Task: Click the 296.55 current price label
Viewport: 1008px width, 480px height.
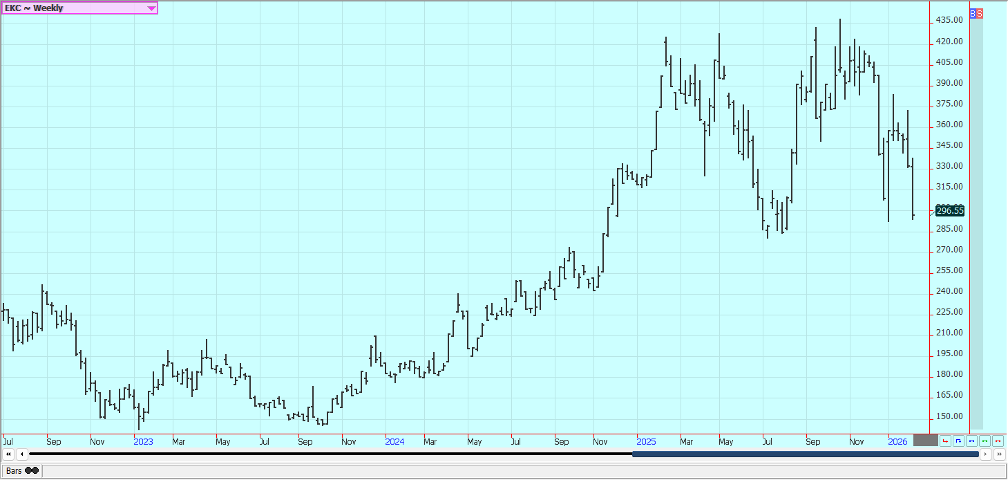Action: click(949, 211)
